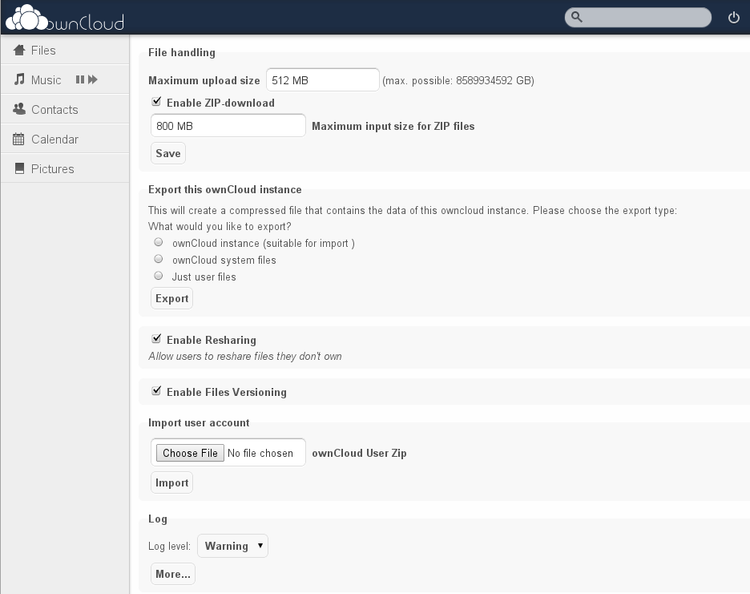The height and width of the screenshot is (594, 750).
Task: Save the file handling settings
Action: [x=168, y=153]
